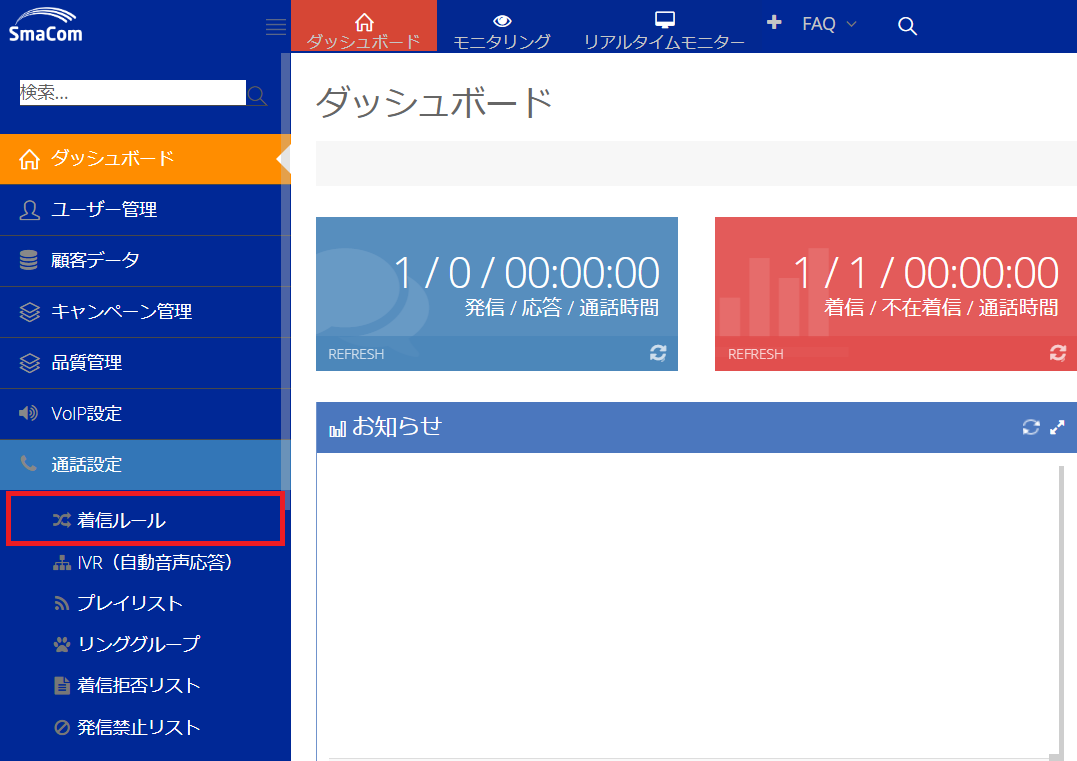
Task: Click REFRESH on the 発信 / 応答 card
Action: 356,354
